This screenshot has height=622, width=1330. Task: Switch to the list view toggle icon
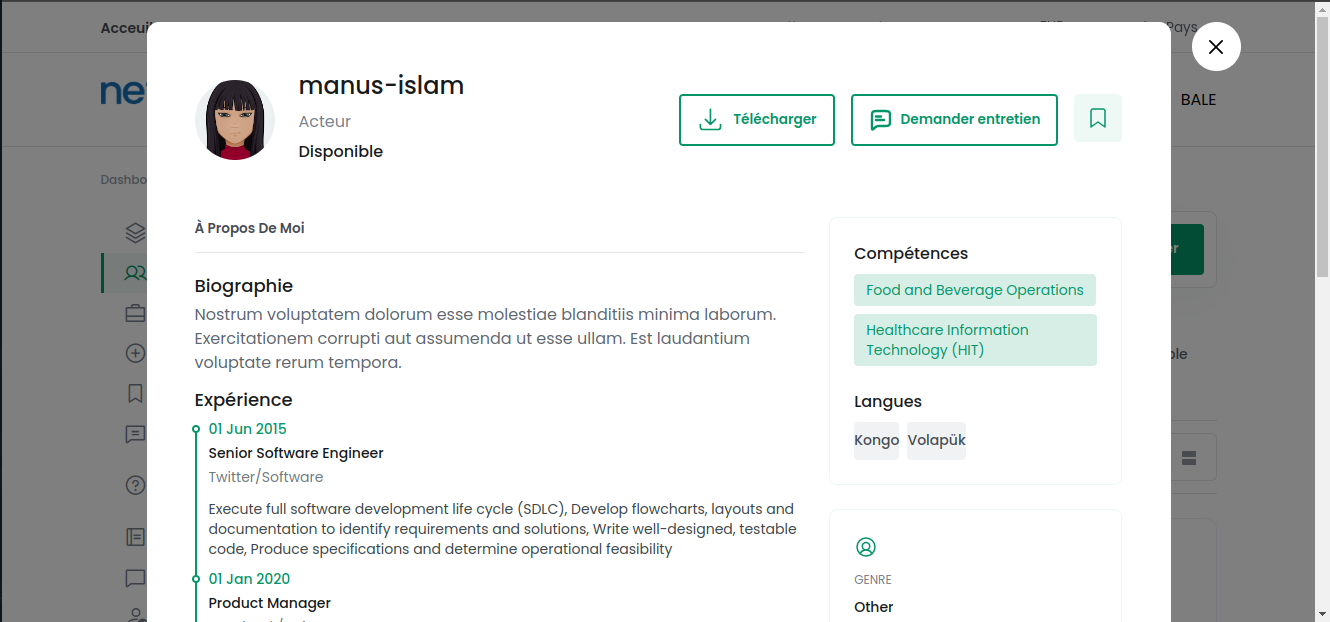coord(1189,457)
